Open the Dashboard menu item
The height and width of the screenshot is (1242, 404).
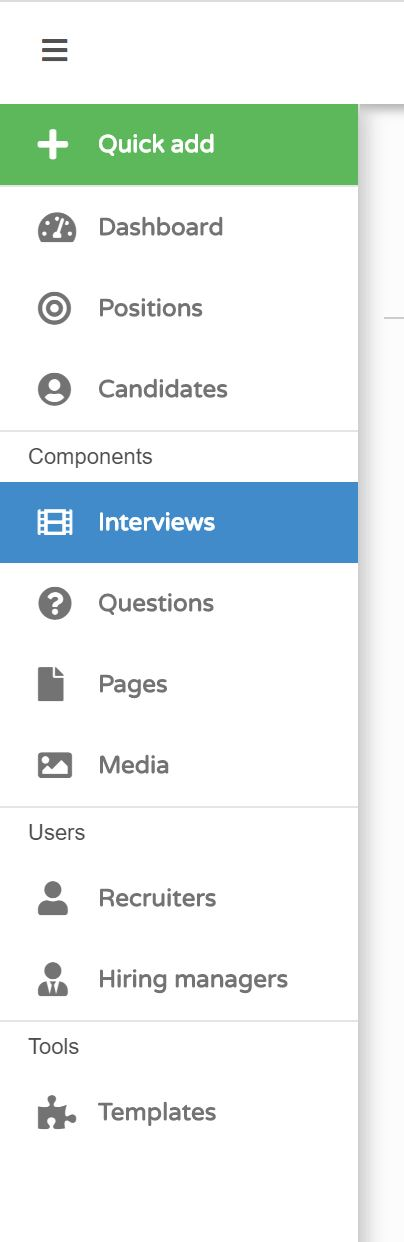point(179,227)
